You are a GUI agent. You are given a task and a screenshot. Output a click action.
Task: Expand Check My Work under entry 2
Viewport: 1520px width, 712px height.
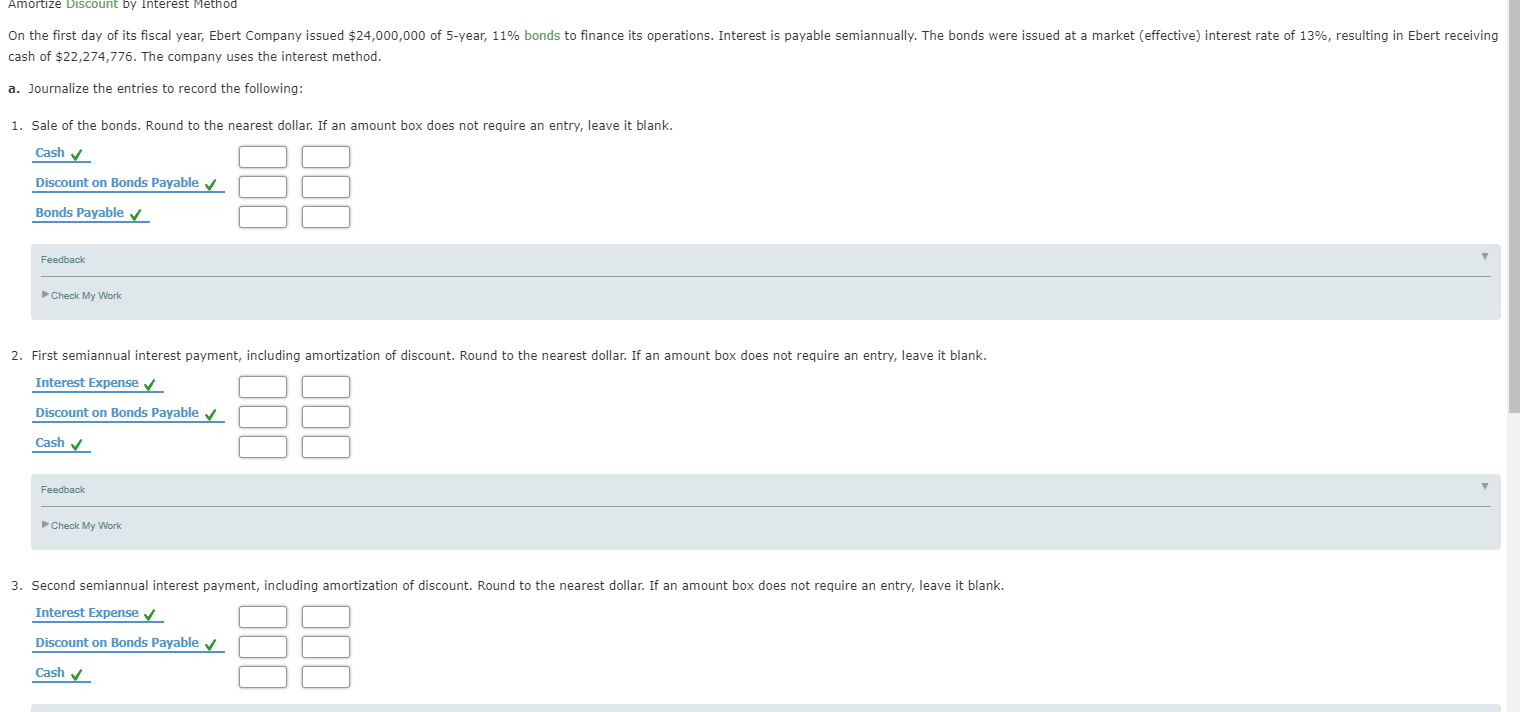84,525
